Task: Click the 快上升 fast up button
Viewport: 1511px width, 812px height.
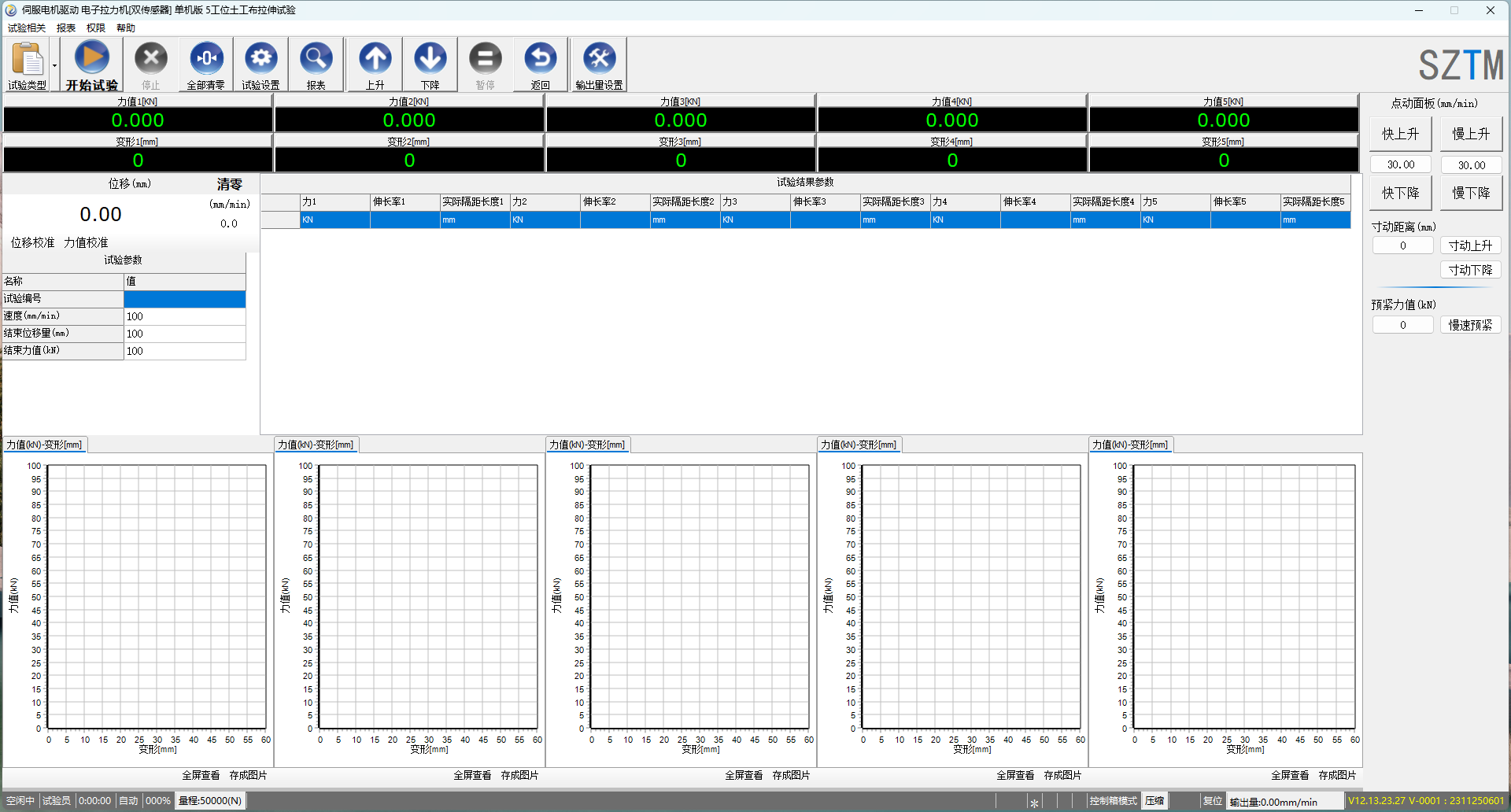Action: 1401,134
